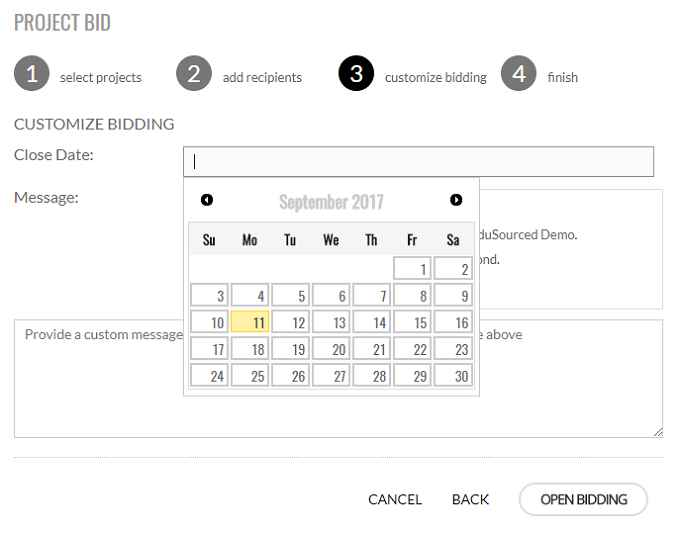
Task: Click step 4 finish circle
Action: click(x=519, y=74)
